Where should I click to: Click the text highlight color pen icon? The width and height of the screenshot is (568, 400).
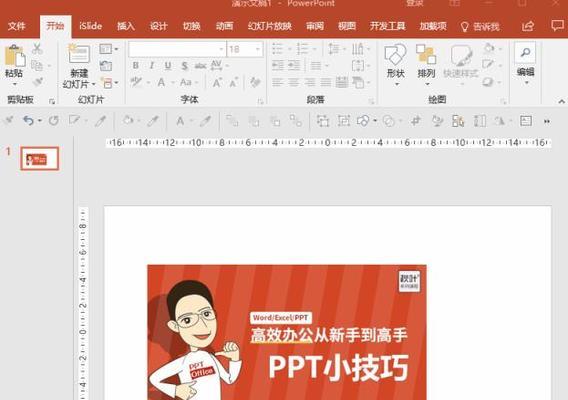(136, 82)
